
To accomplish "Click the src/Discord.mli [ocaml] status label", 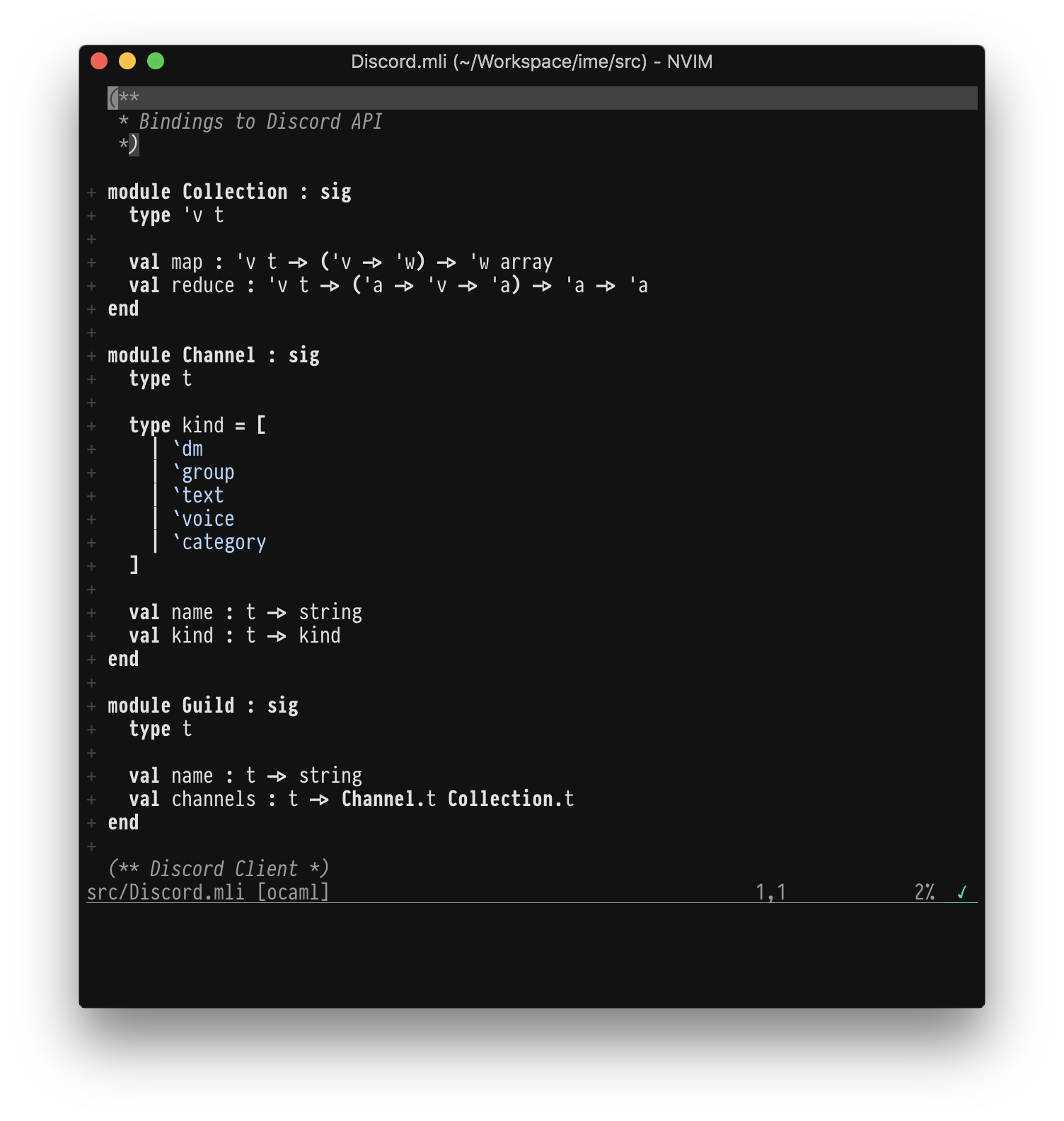I will pyautogui.click(x=208, y=893).
